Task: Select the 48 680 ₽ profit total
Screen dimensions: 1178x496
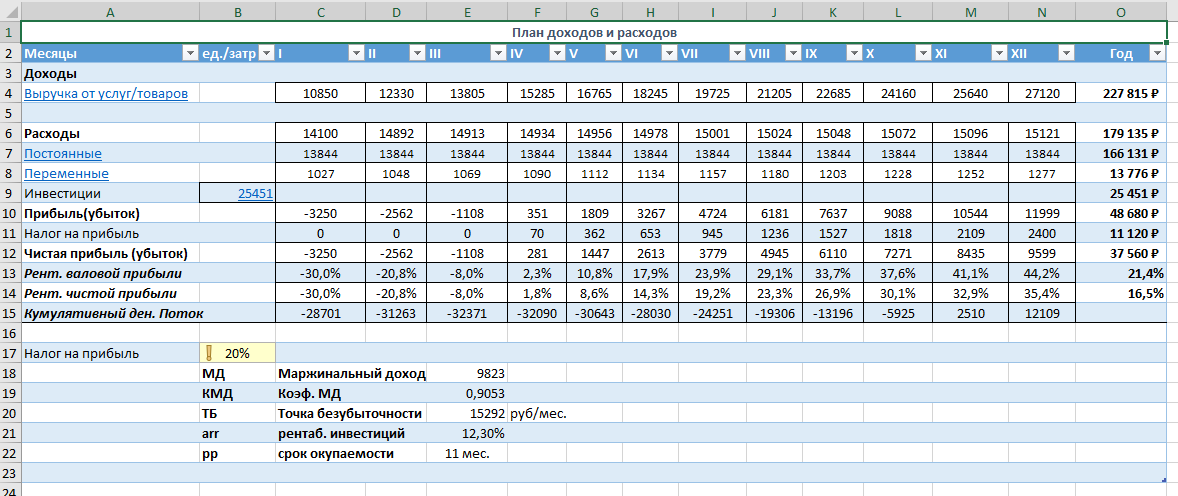Action: (1120, 213)
